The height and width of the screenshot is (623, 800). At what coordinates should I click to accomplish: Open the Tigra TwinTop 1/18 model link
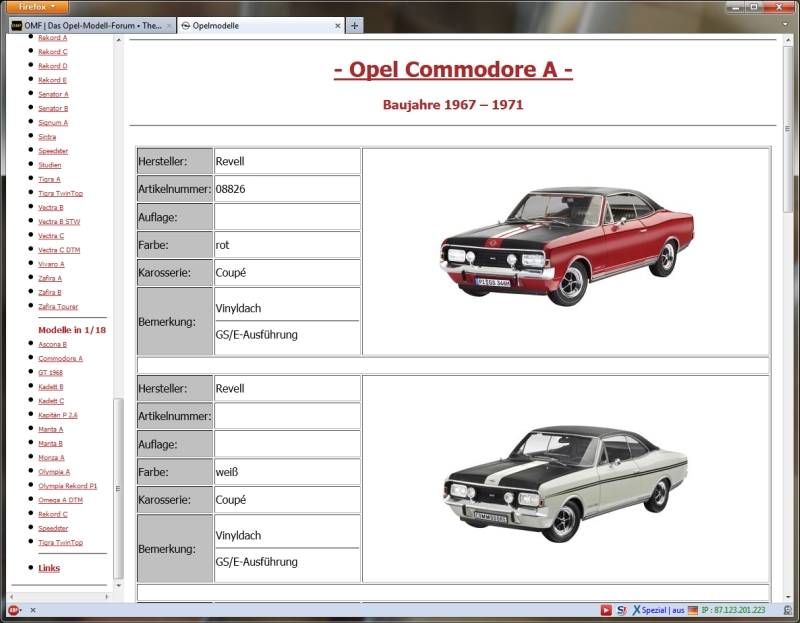[60, 542]
